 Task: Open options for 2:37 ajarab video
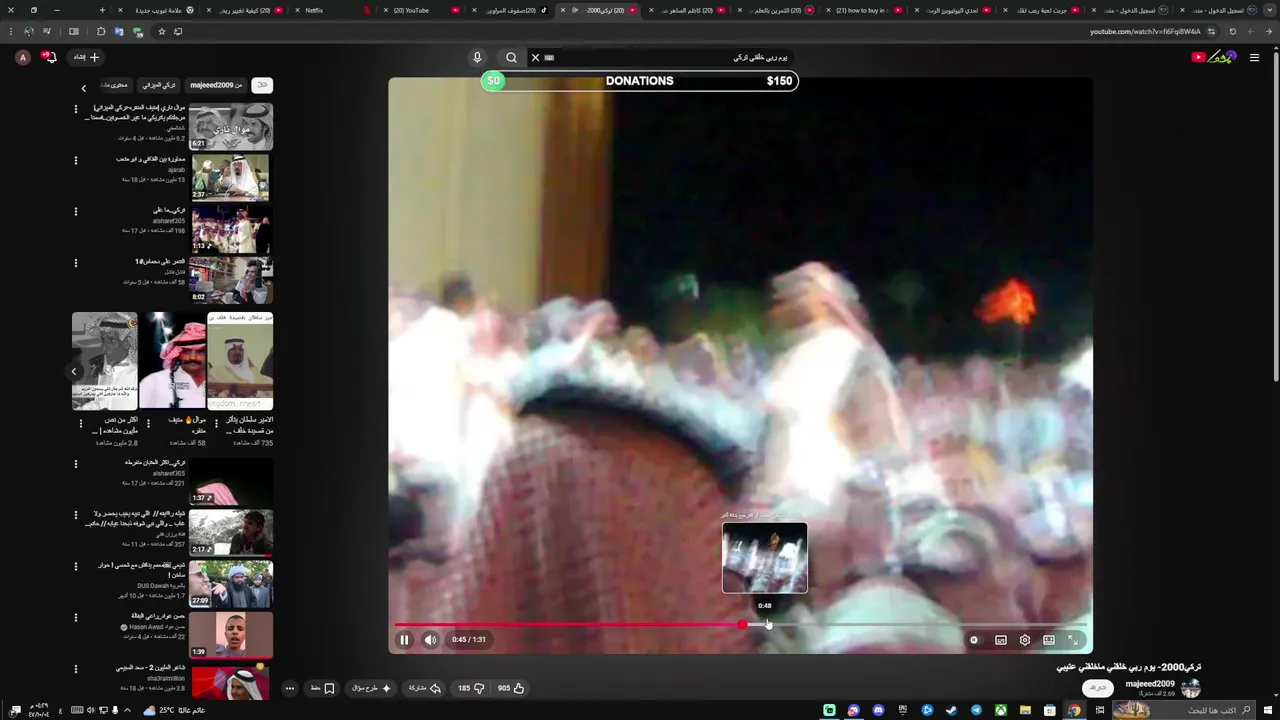tap(75, 160)
